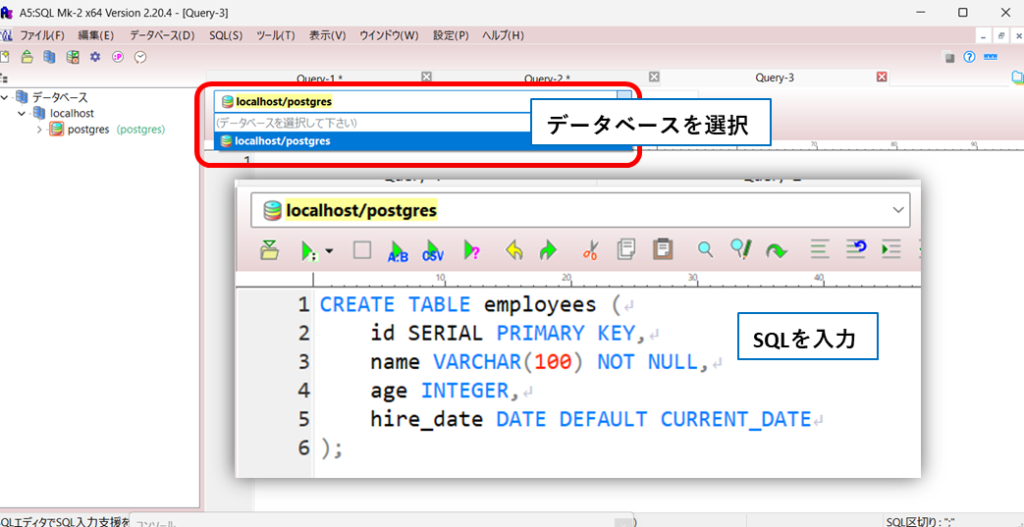Click the yellow undo arrow icon
This screenshot has width=1024, height=527.
coord(514,250)
